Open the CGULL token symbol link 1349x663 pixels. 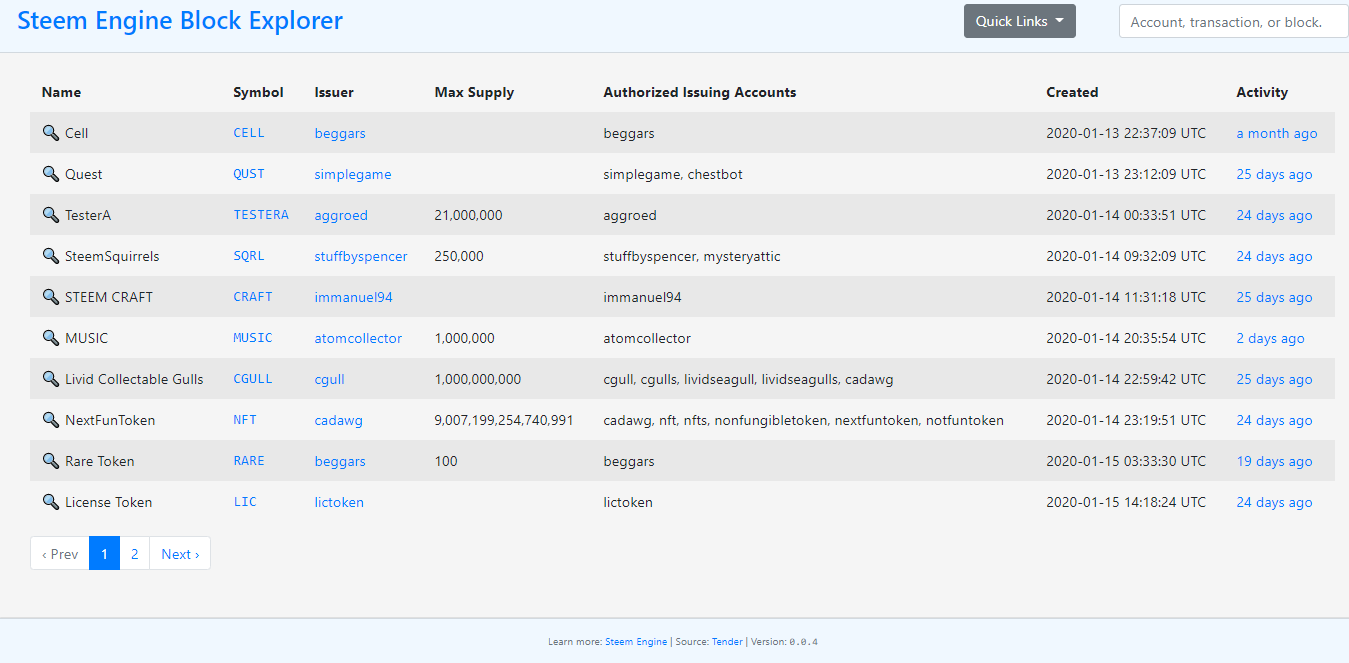pyautogui.click(x=253, y=379)
